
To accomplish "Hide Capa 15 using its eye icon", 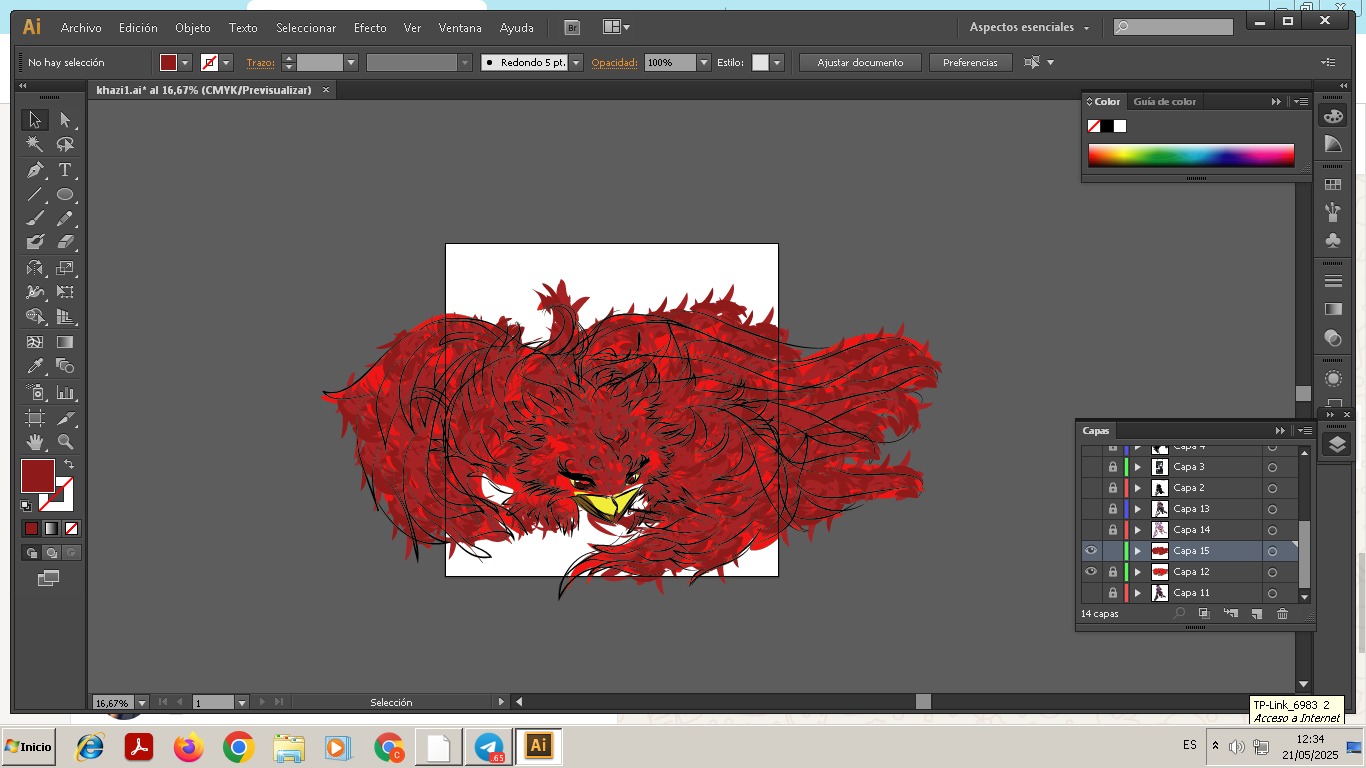I will pyautogui.click(x=1091, y=551).
